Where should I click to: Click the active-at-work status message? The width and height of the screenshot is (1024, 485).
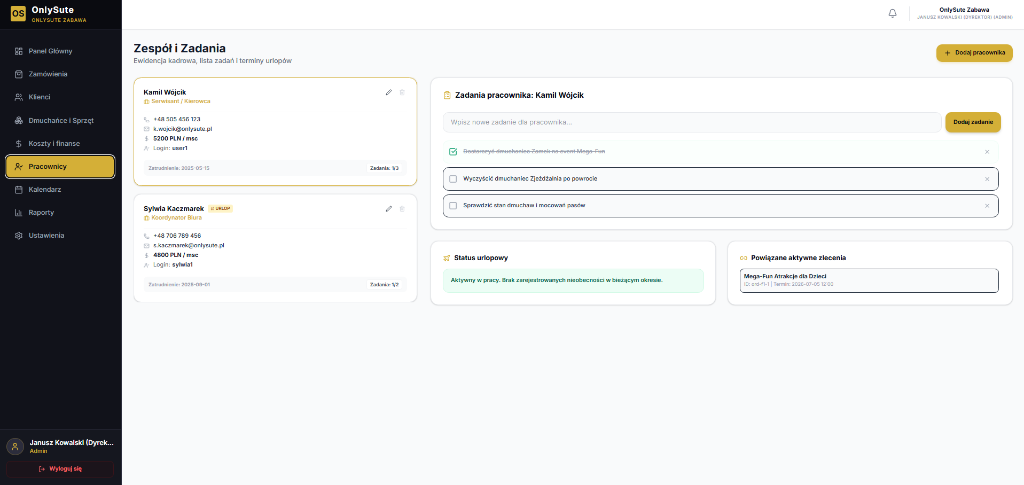coord(573,280)
